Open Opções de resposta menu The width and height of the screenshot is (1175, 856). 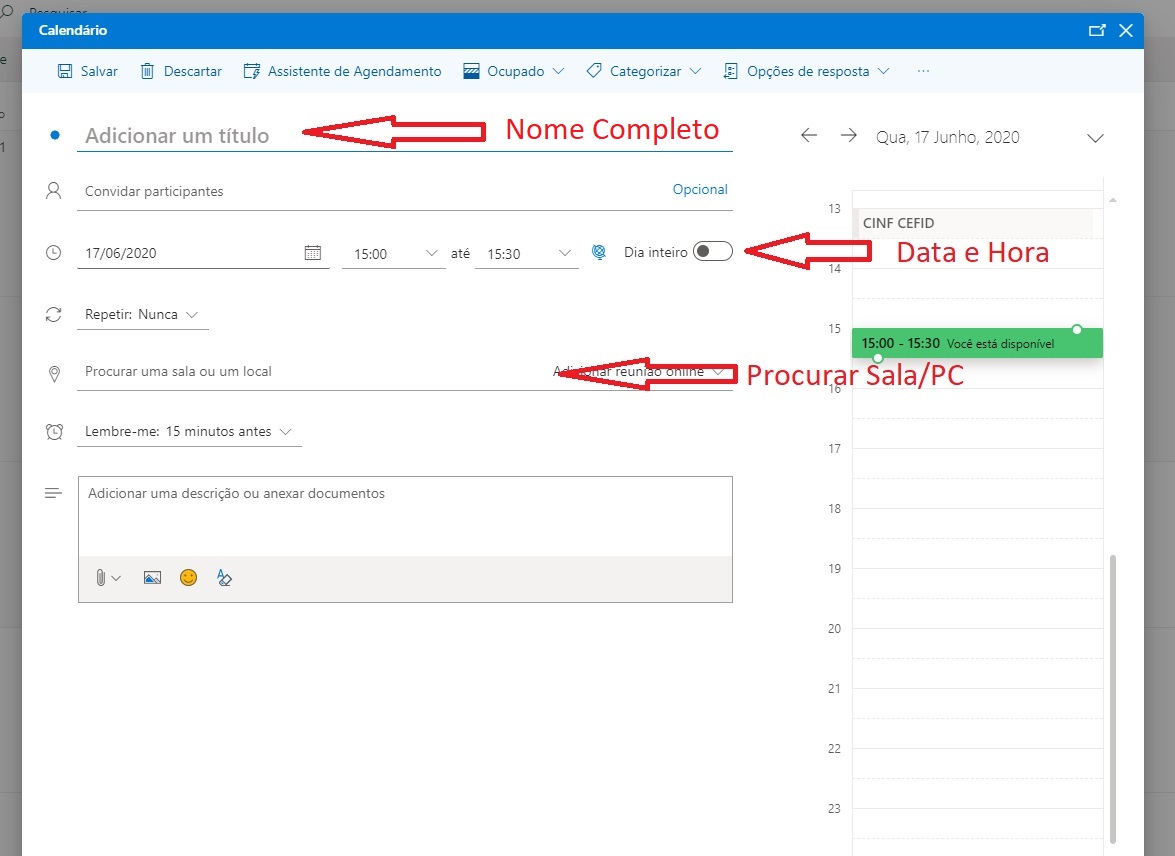[806, 71]
